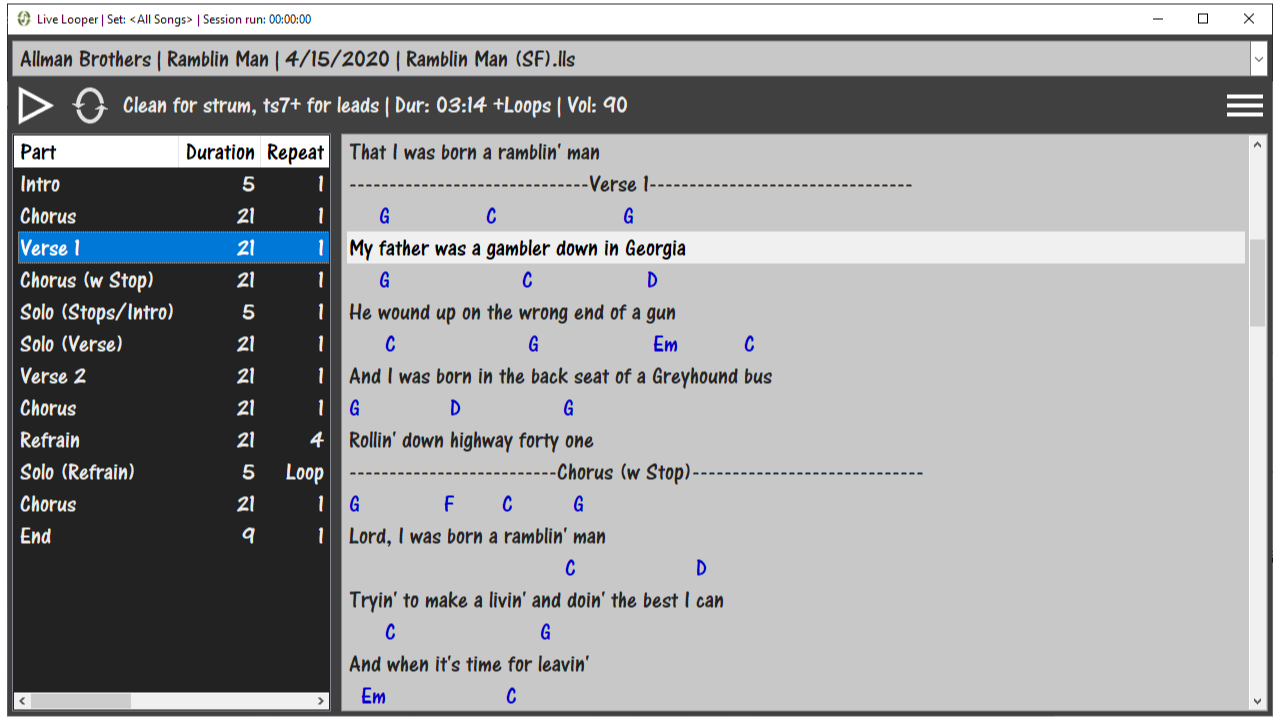This screenshot has width=1280, height=720.
Task: Click the parts list scroll right arrow
Action: (321, 701)
